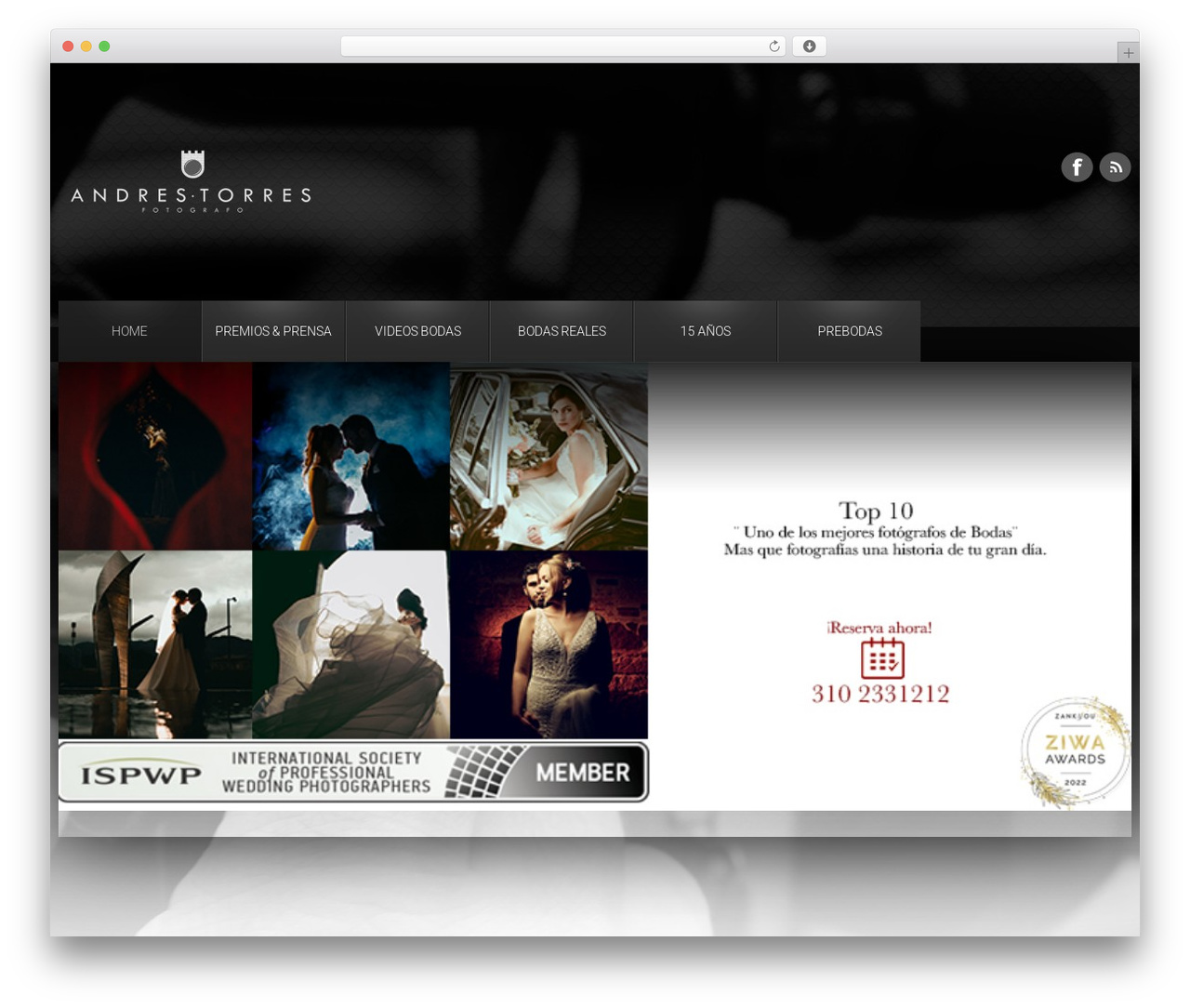Click the Andres Torres Fotografo logo
Image resolution: width=1190 pixels, height=1008 pixels.
pyautogui.click(x=191, y=182)
